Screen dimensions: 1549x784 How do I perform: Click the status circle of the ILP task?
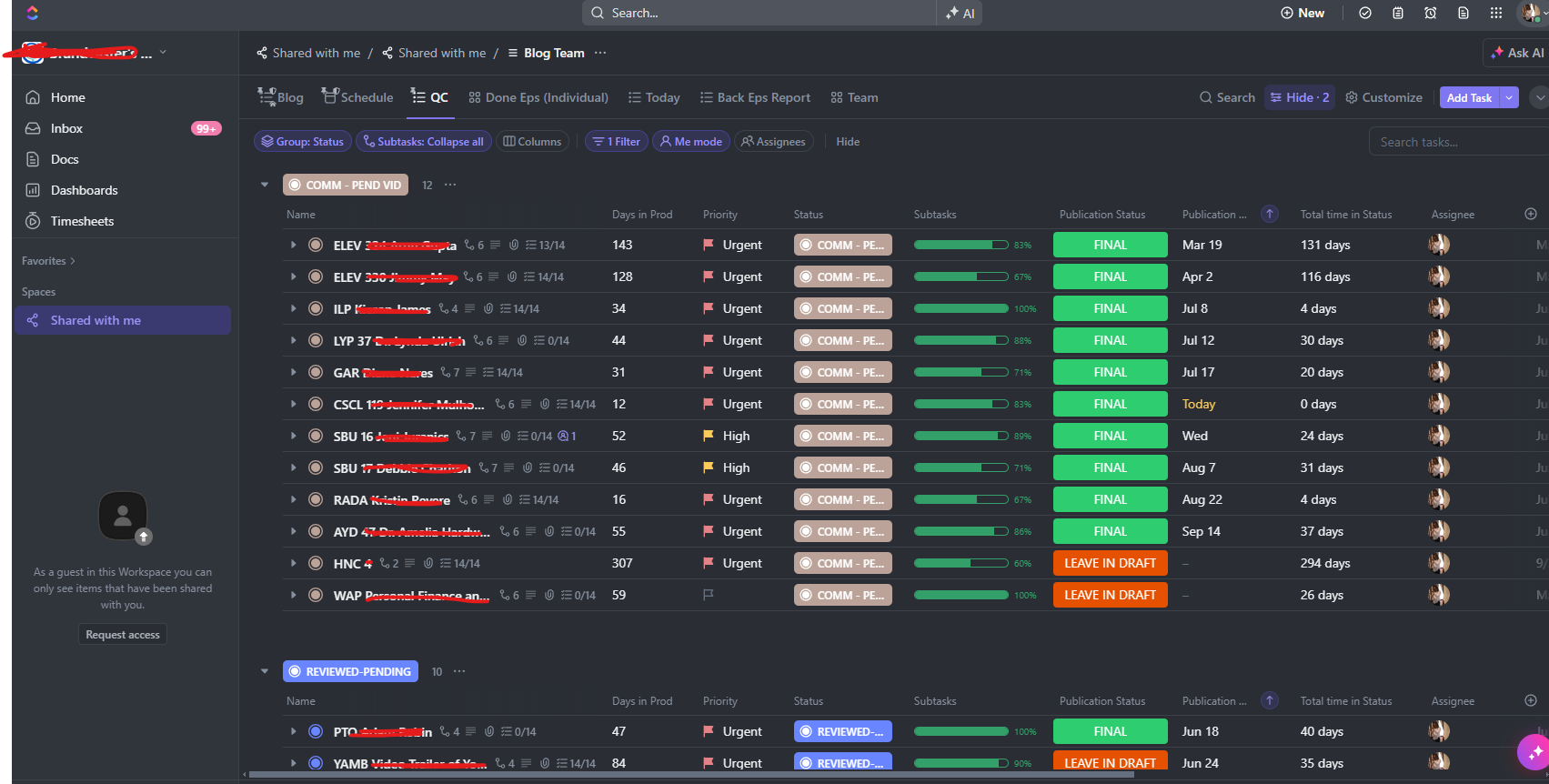click(x=316, y=308)
